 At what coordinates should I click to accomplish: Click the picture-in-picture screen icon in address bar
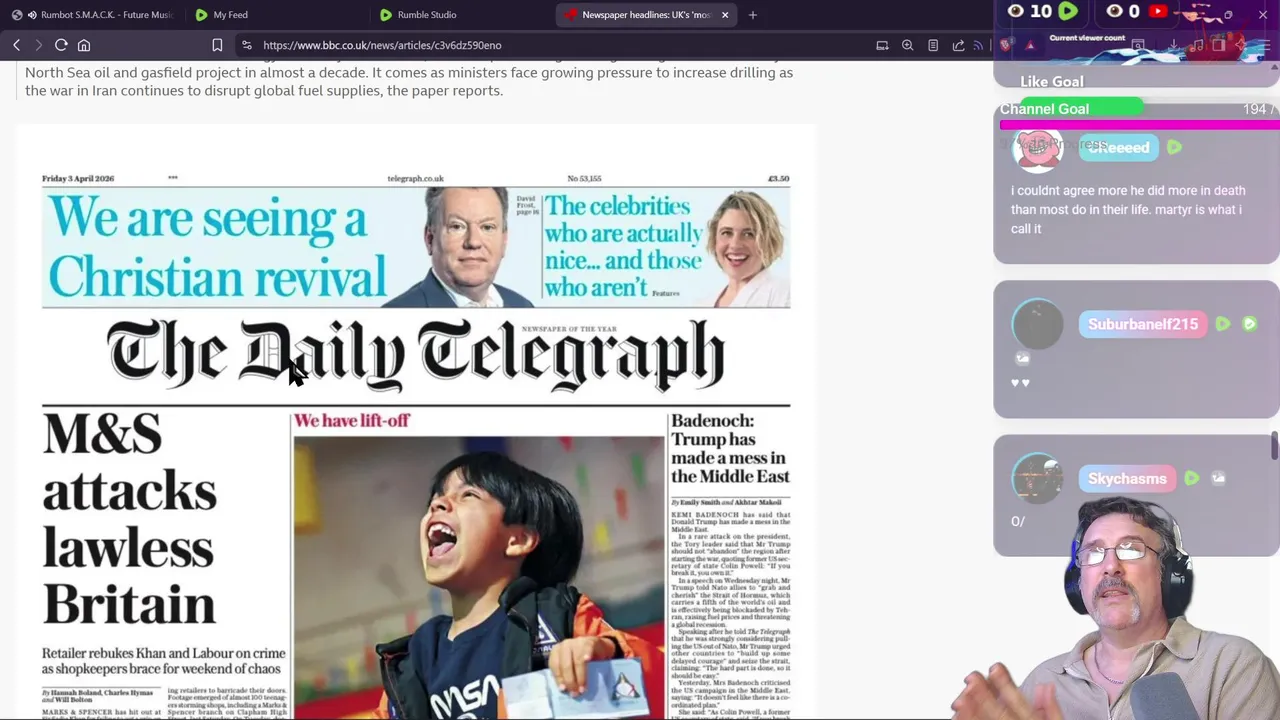point(882,45)
